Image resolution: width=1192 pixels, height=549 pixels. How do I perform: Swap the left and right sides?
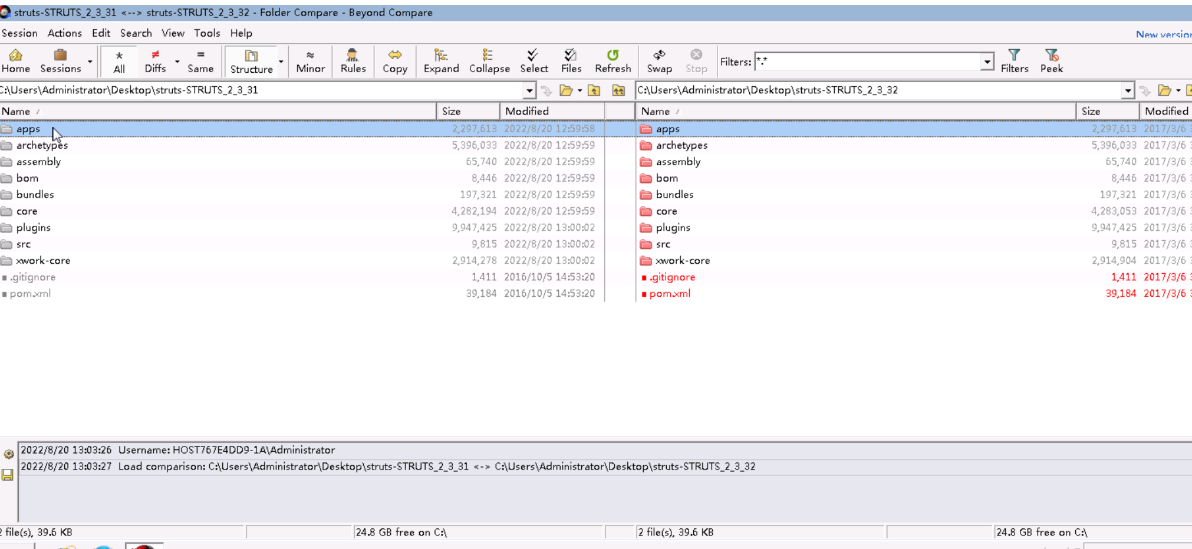click(659, 61)
